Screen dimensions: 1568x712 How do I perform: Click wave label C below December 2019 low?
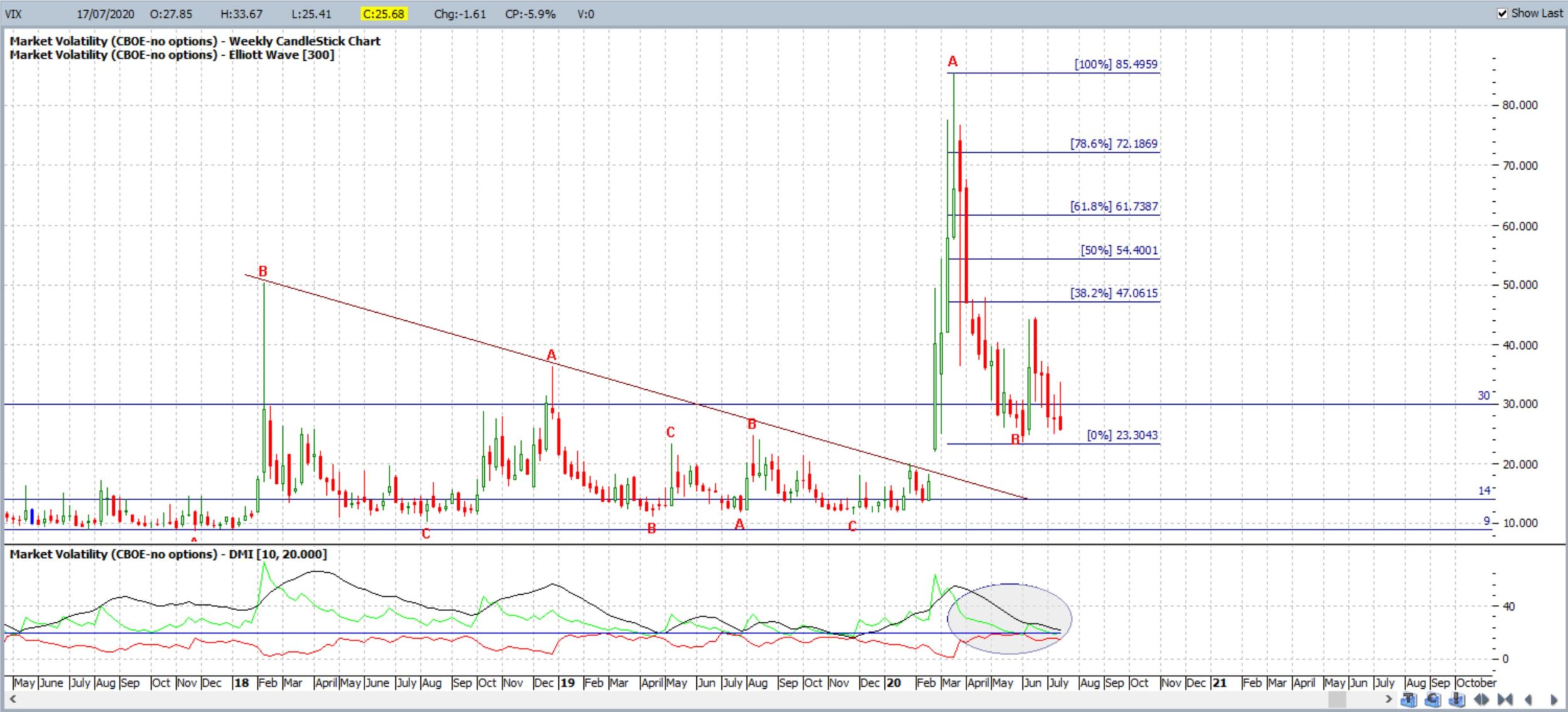click(852, 526)
